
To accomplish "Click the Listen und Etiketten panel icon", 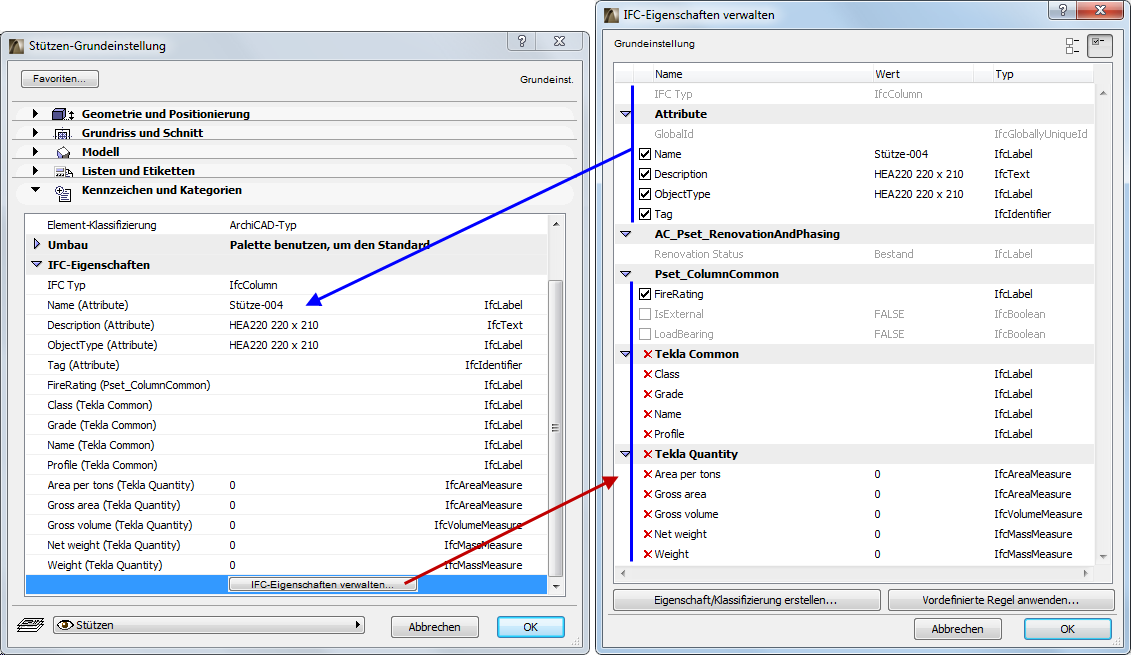I will pos(63,172).
